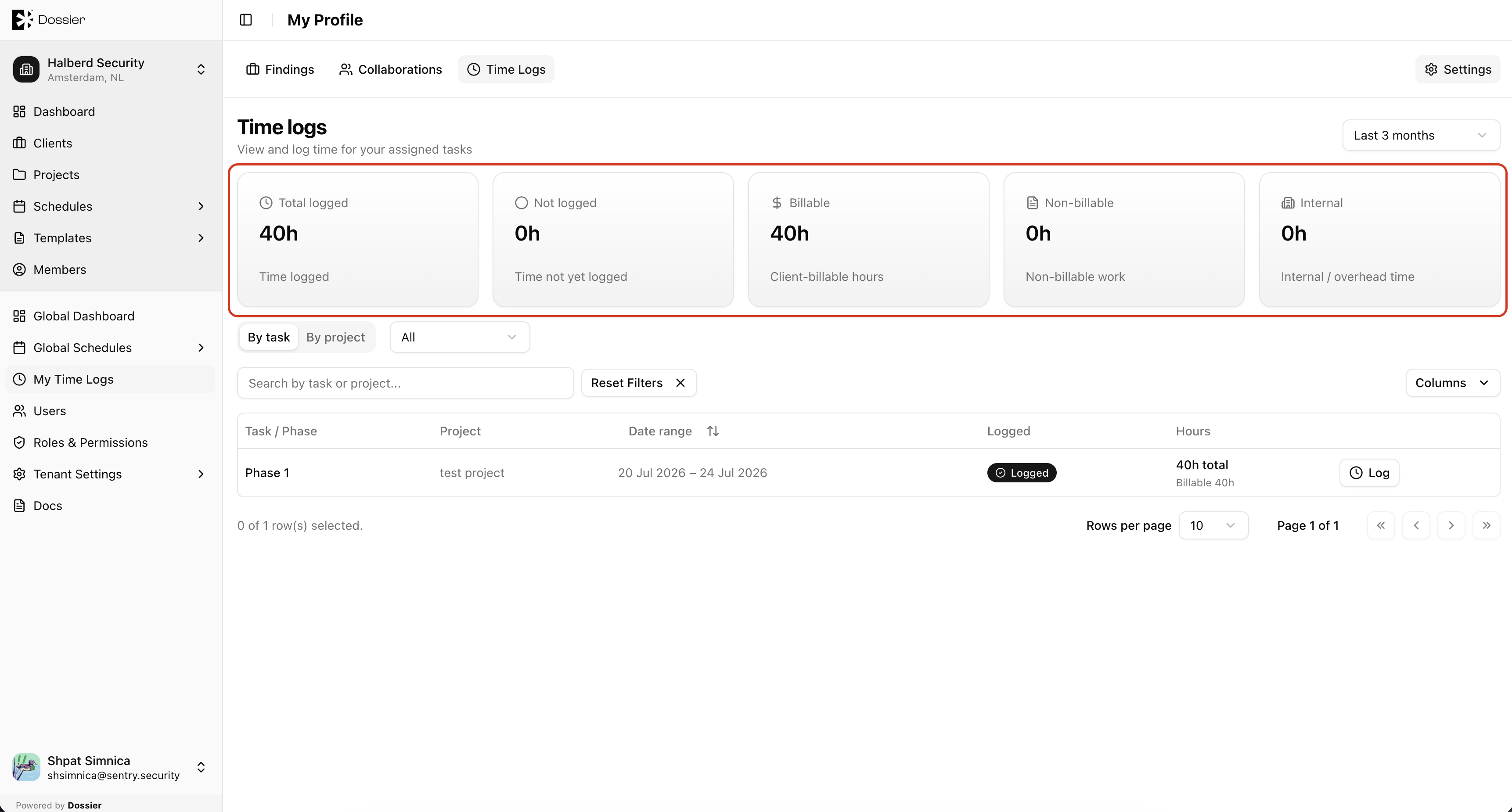Click the Logged status badge
Viewport: 1512px width, 812px height.
(x=1022, y=473)
